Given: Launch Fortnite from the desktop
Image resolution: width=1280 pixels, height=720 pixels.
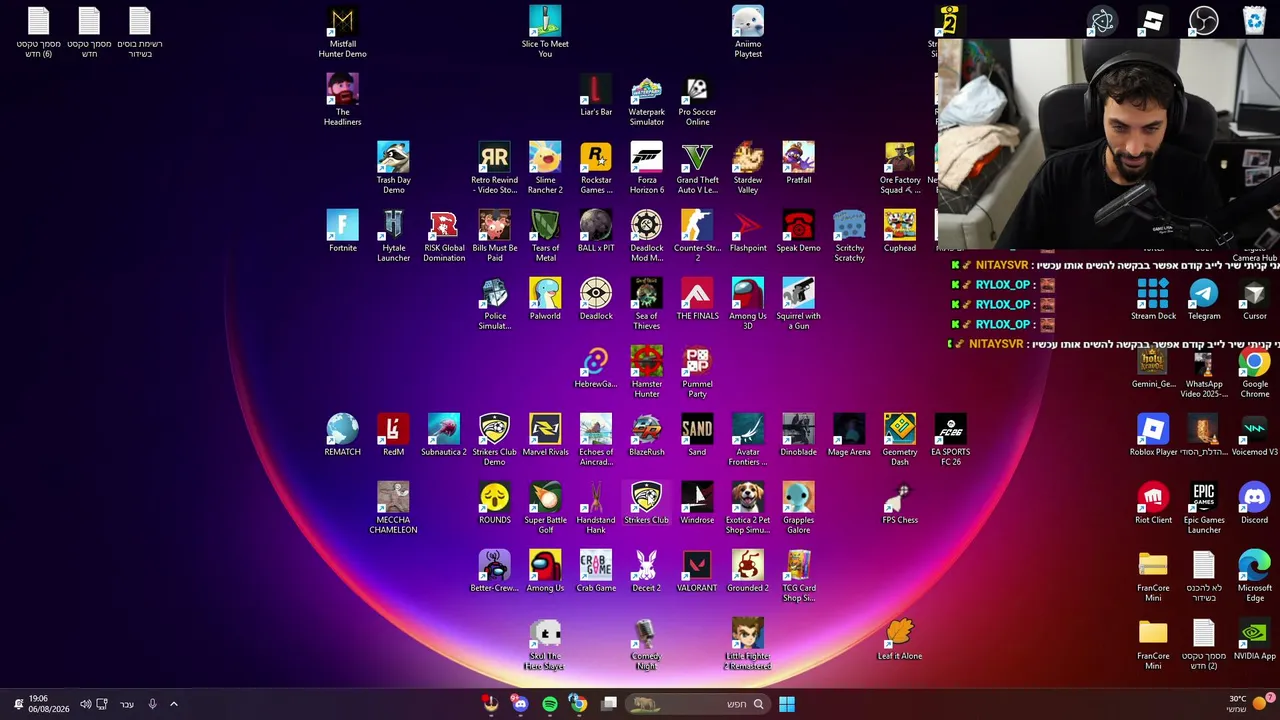Looking at the screenshot, I should pyautogui.click(x=342, y=232).
